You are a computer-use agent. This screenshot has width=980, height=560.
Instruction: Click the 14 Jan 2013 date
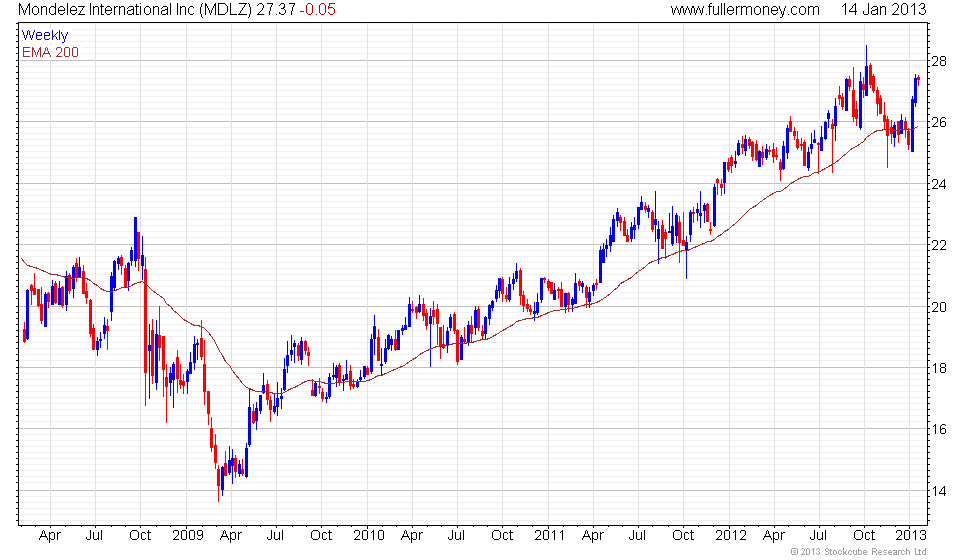pos(883,9)
